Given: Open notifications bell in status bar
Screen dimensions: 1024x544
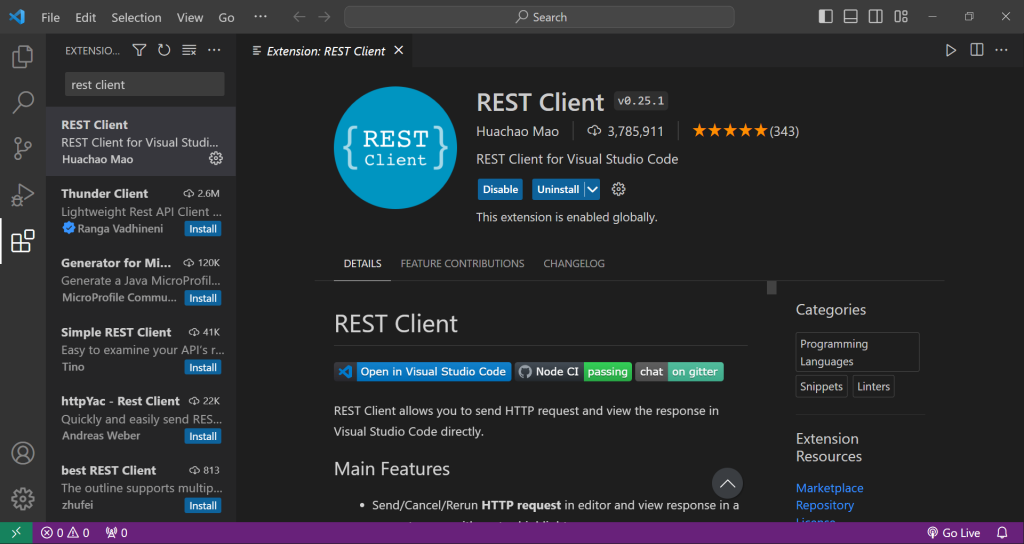Looking at the screenshot, I should coord(1002,533).
